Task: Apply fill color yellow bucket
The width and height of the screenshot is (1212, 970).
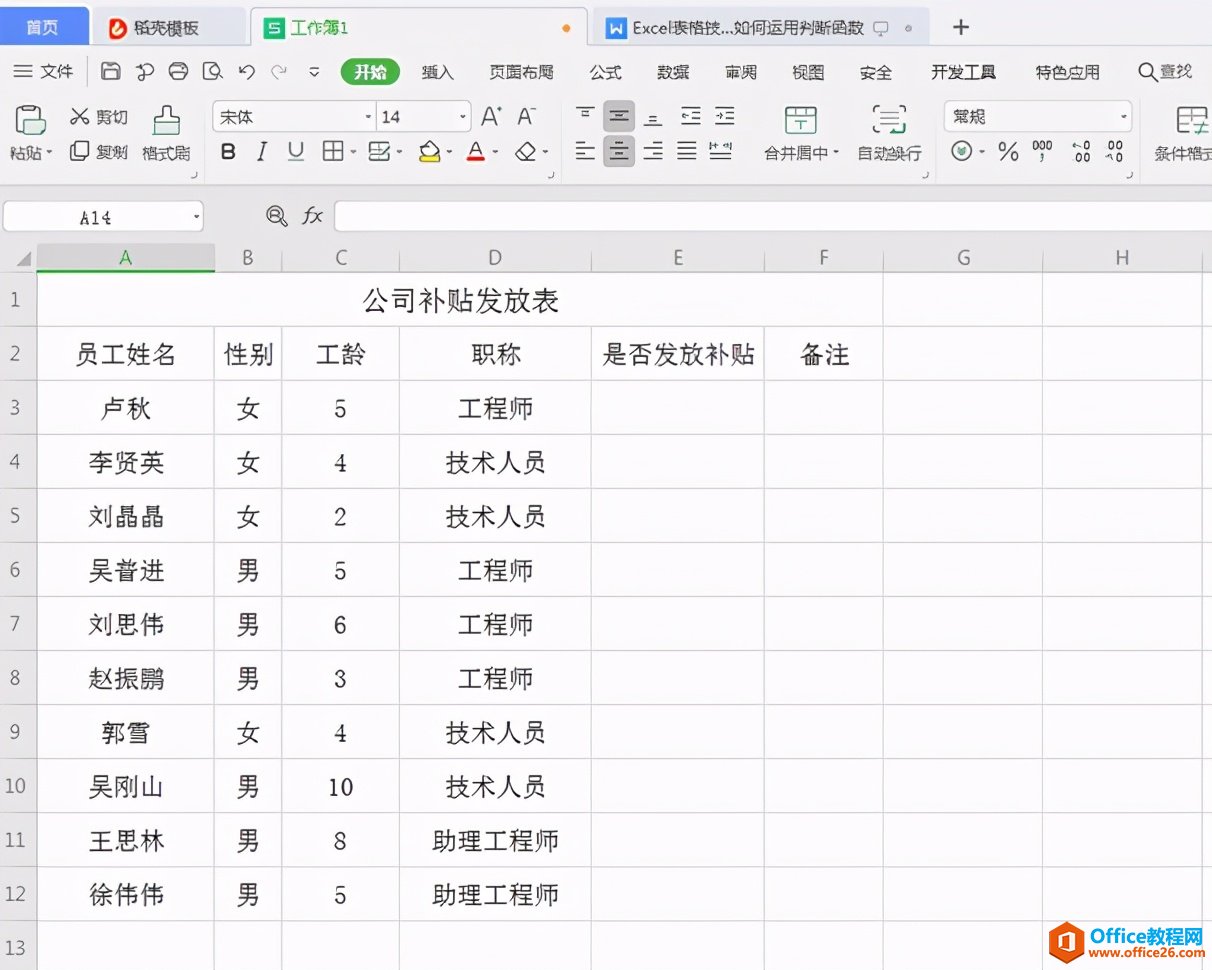Action: pos(430,152)
